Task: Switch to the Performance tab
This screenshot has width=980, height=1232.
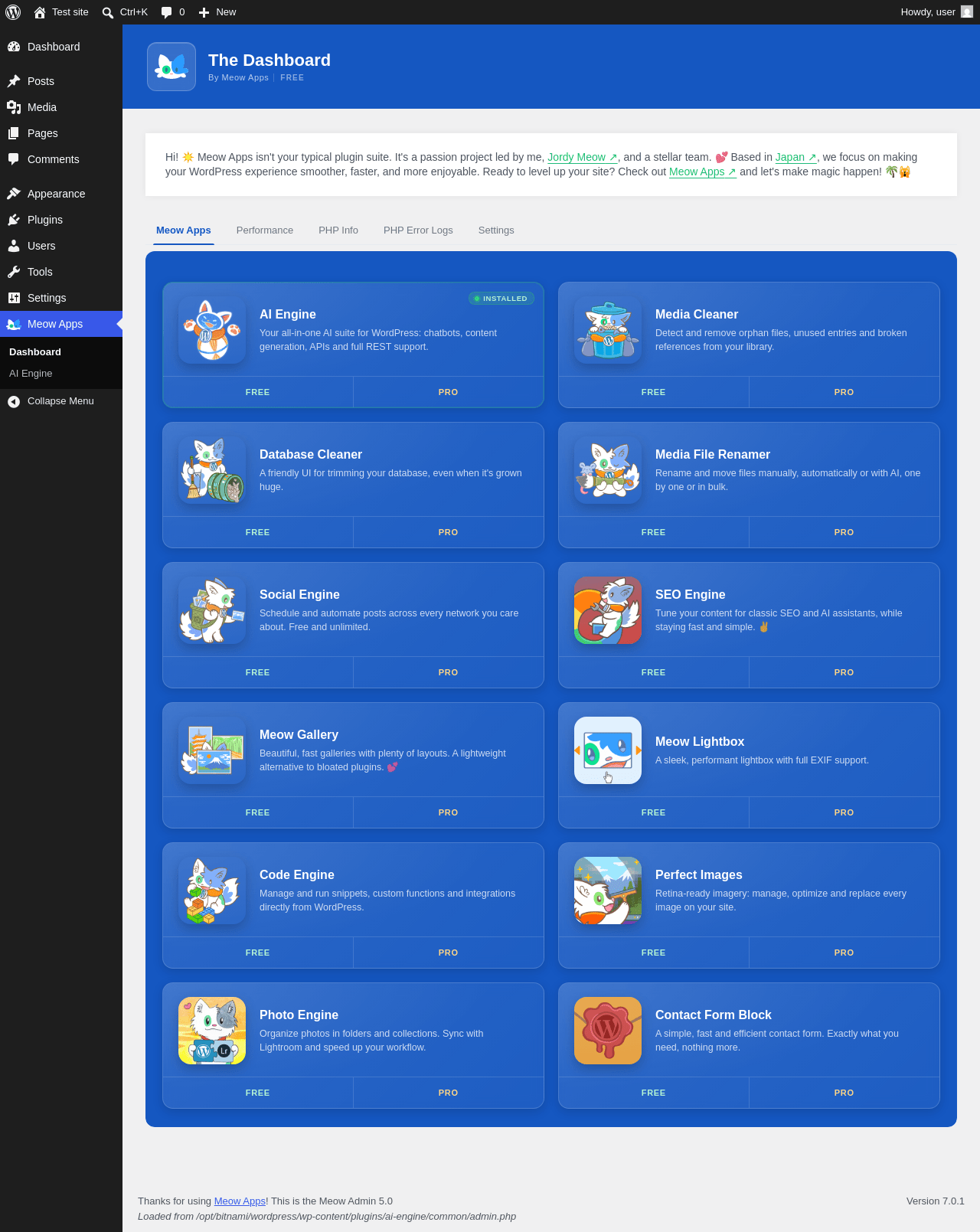Action: point(265,230)
